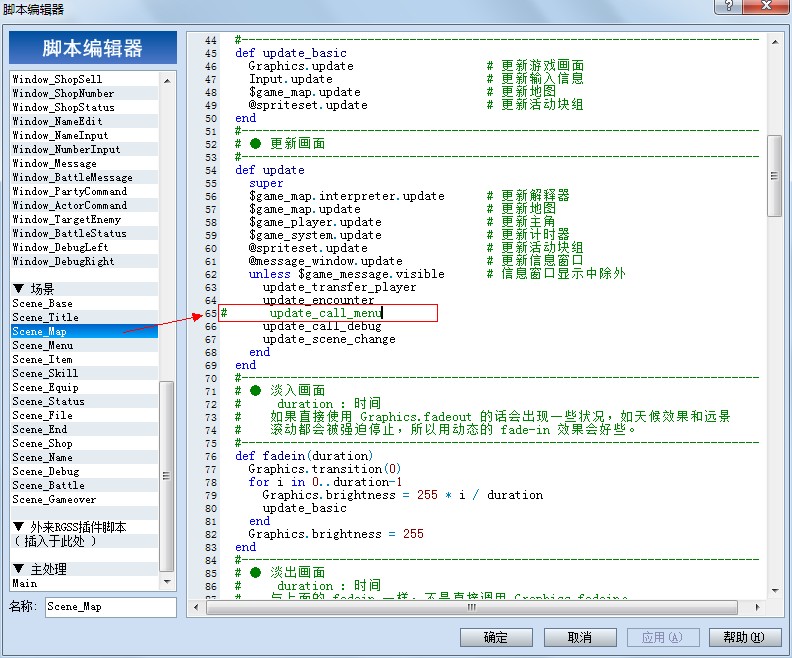Open Scene_File script
This screenshot has height=658, width=792.
(84, 416)
